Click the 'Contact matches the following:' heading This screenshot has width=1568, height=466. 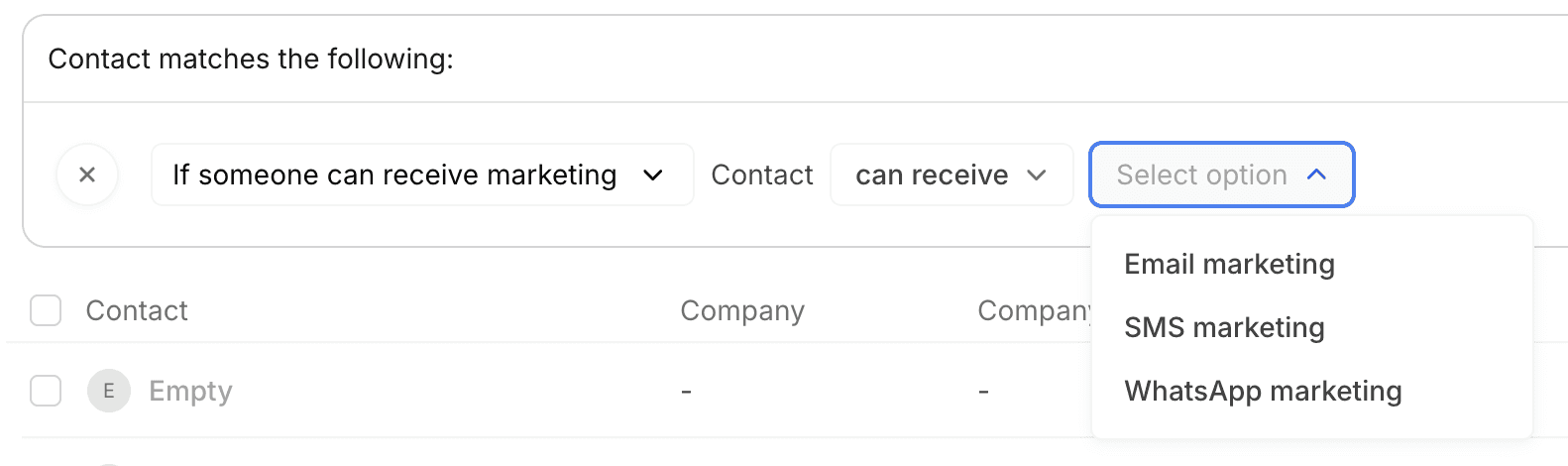coord(251,58)
